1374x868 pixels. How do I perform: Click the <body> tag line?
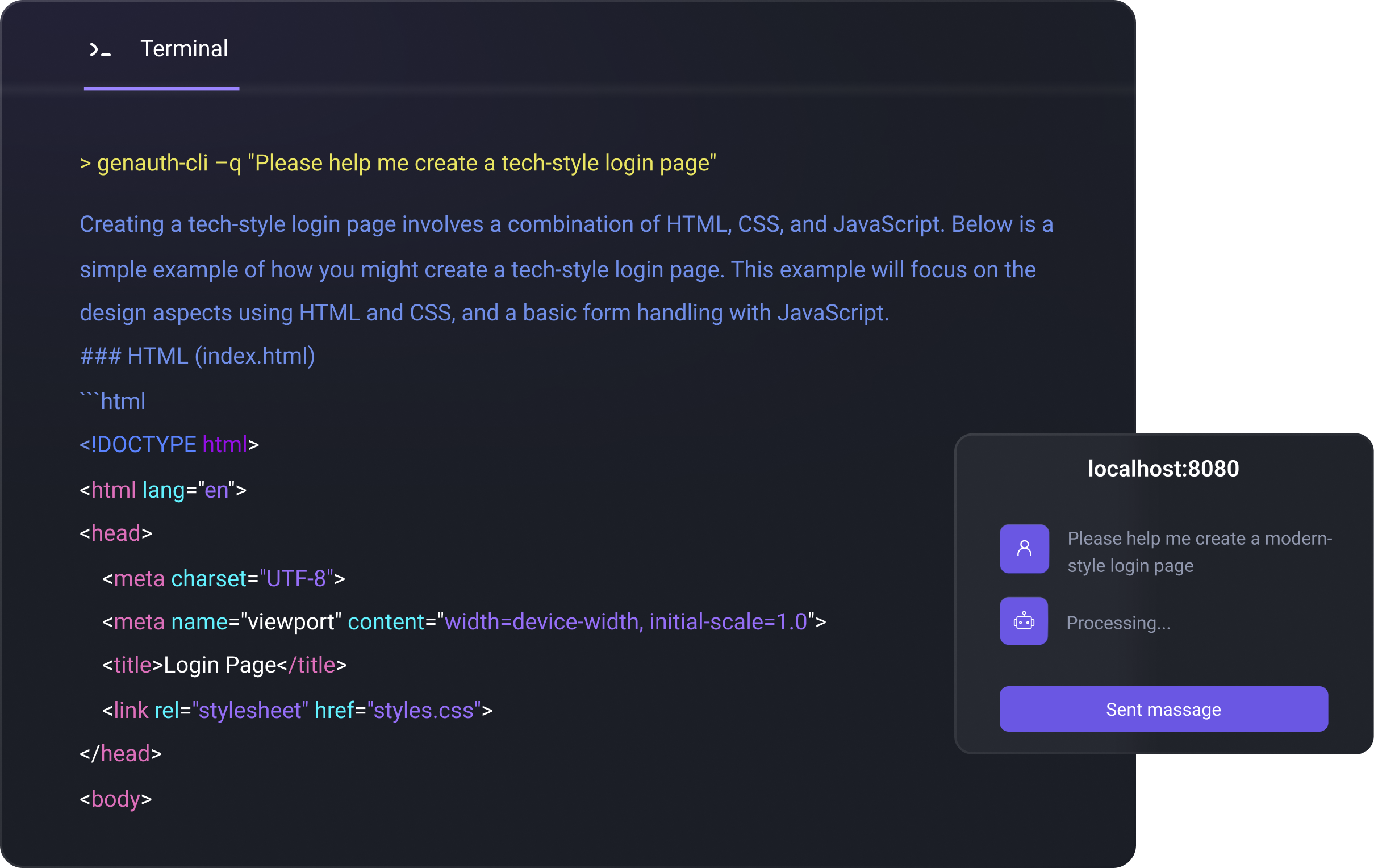[116, 799]
